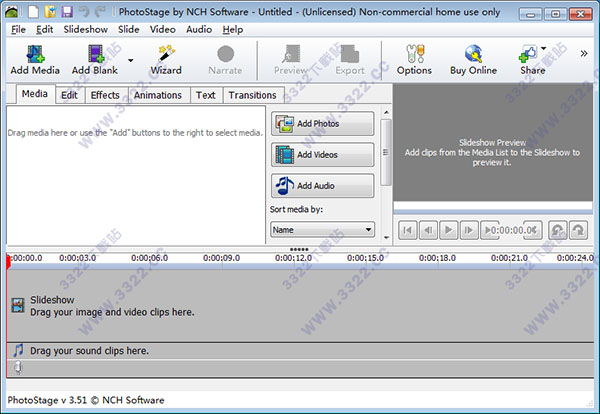Click the rotate left button
Viewport: 600px width, 414px height.
coord(558,230)
